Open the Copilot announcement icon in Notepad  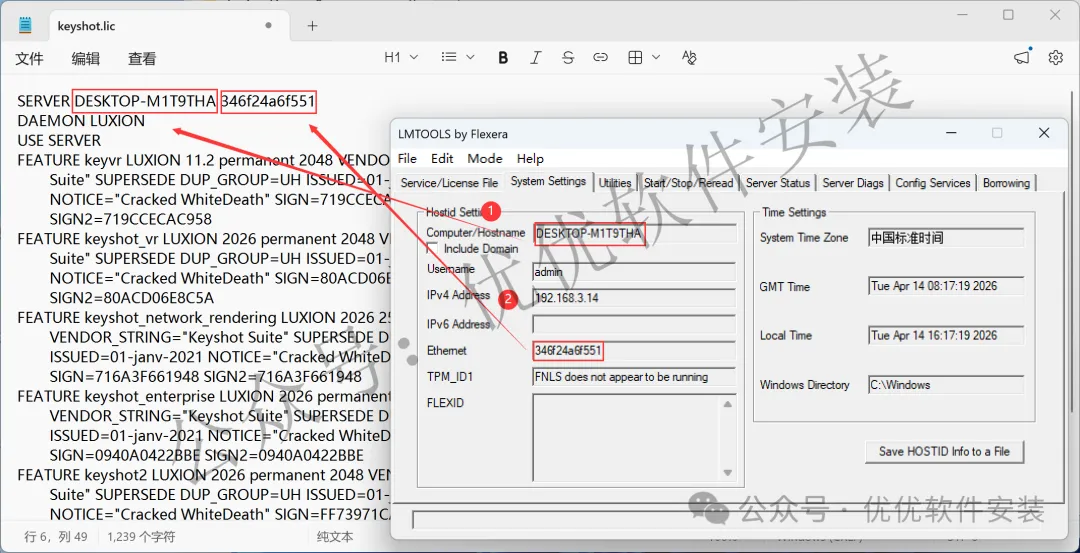[x=1023, y=58]
